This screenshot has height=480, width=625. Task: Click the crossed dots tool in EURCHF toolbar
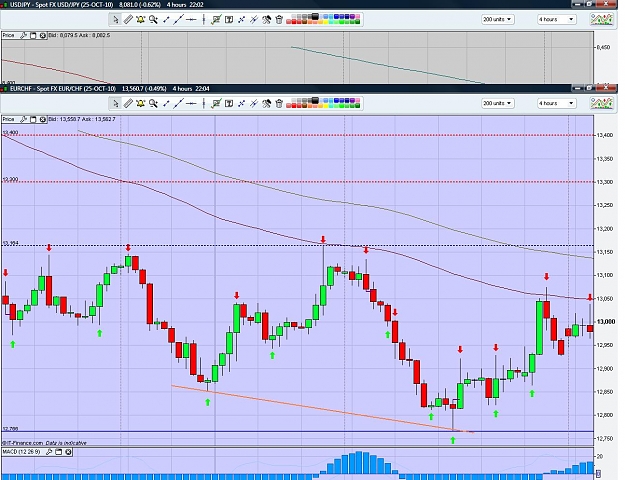[x=241, y=104]
